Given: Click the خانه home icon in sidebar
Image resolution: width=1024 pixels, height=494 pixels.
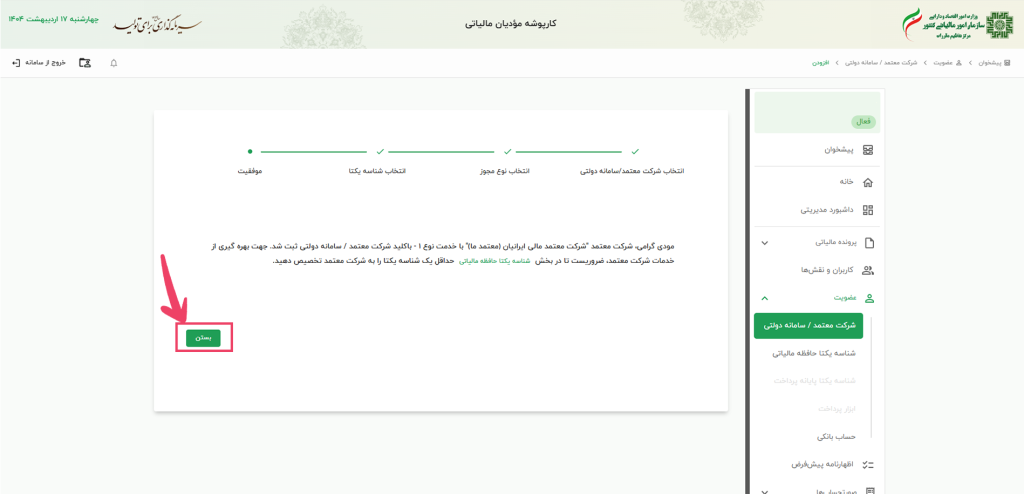Looking at the screenshot, I should pos(867,182).
